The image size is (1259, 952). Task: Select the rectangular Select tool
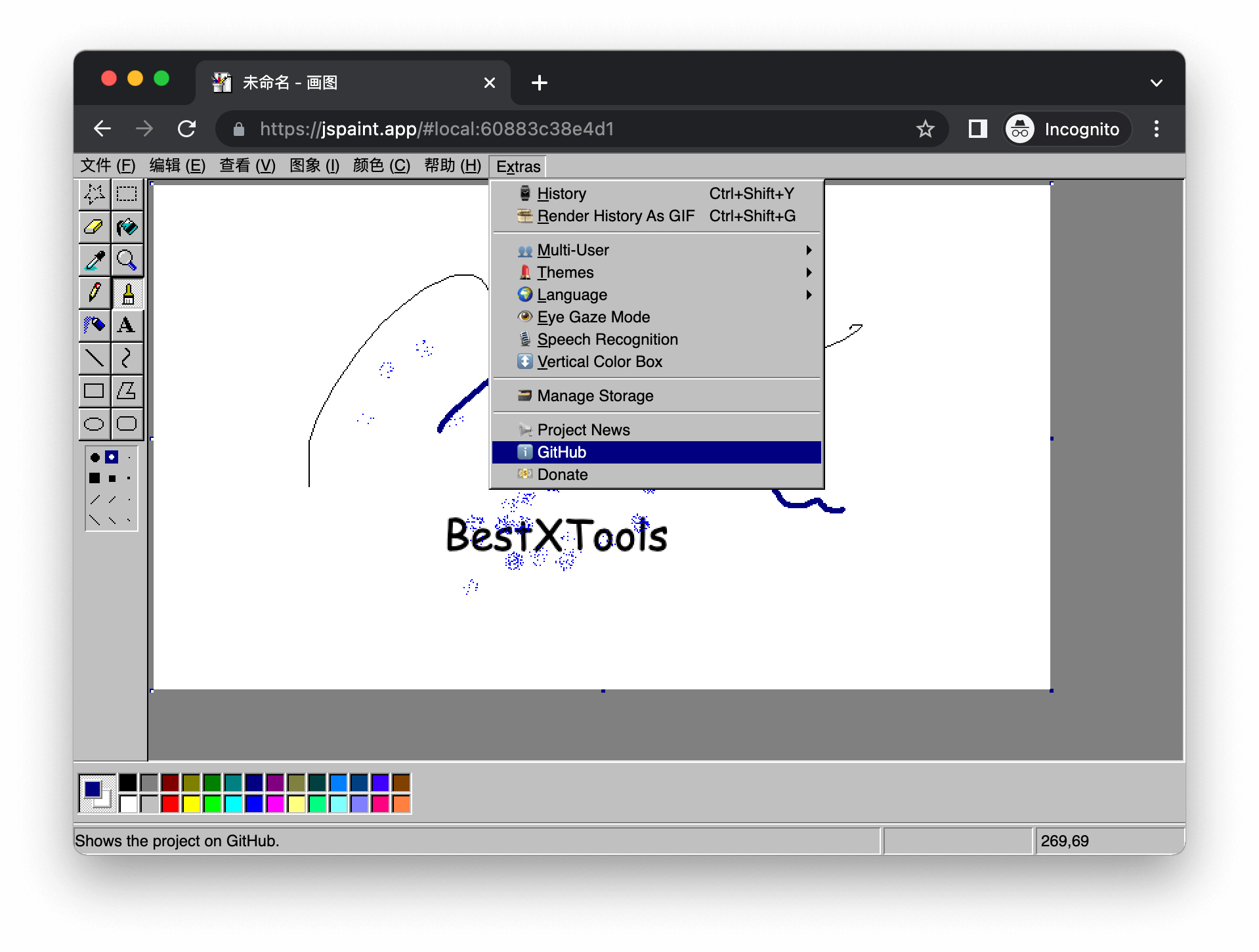[x=127, y=194]
